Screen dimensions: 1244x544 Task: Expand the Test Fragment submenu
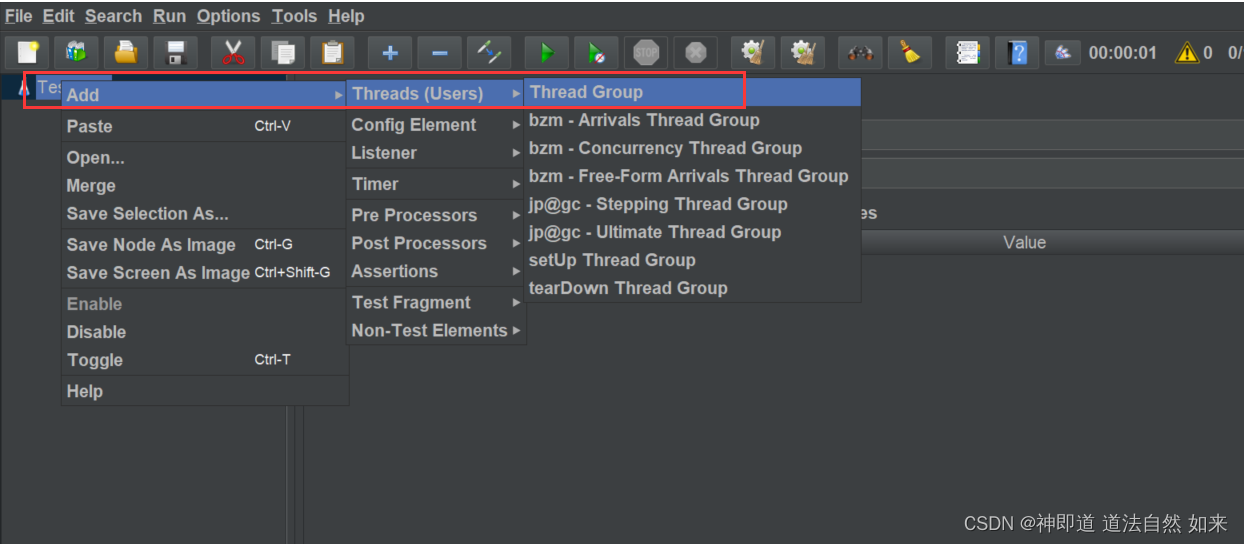435,302
